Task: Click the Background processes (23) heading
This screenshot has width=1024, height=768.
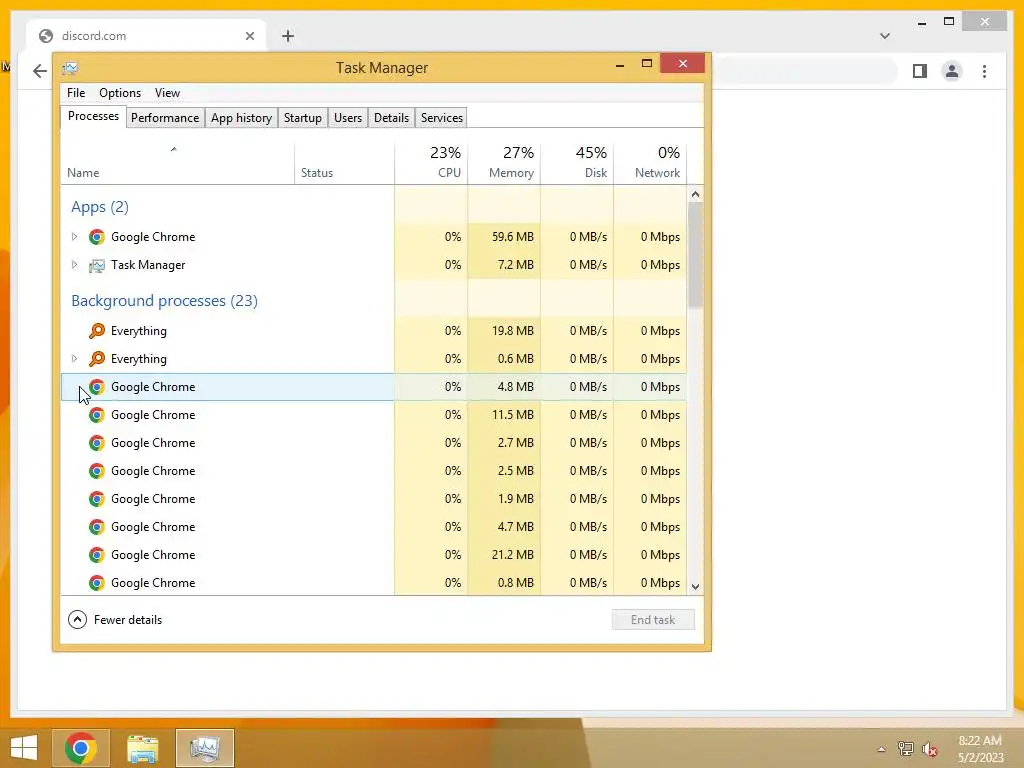Action: [x=165, y=301]
